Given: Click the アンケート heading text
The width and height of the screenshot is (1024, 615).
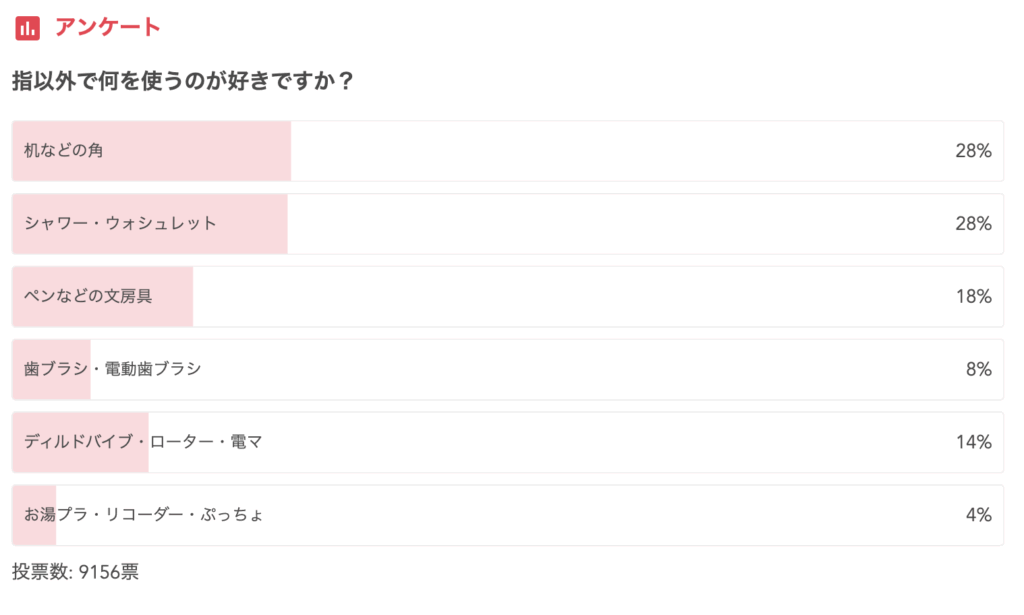Looking at the screenshot, I should pos(108,27).
